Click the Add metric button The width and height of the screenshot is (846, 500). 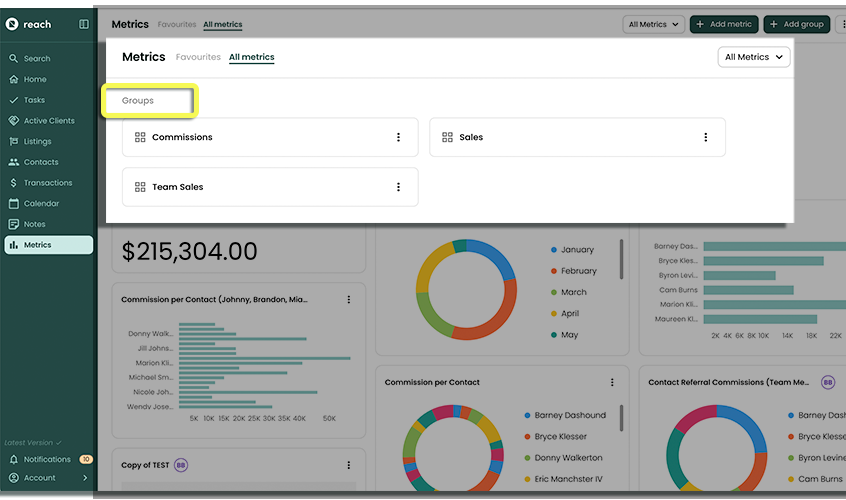(724, 24)
